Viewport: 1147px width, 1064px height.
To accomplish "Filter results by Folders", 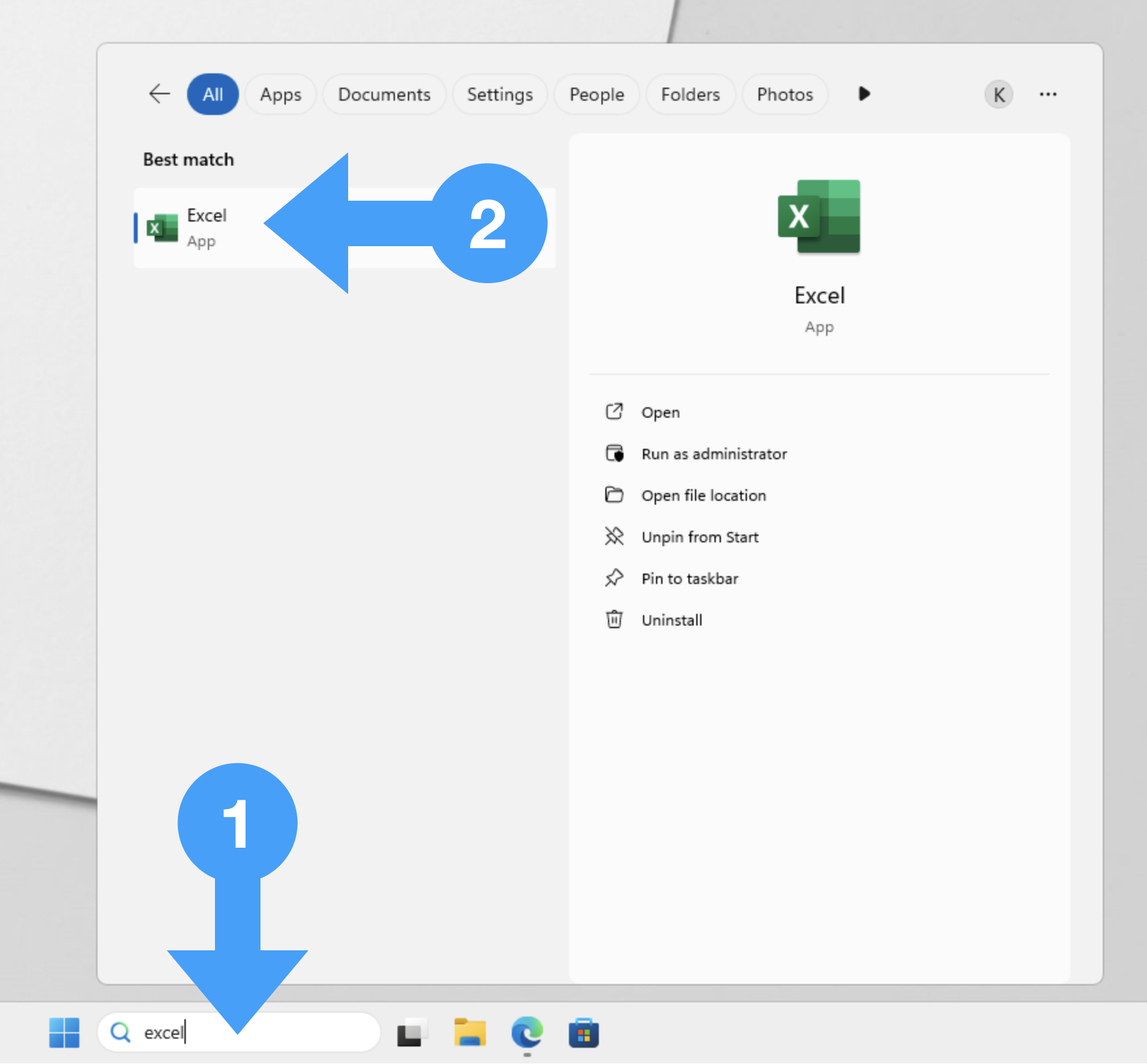I will [x=690, y=95].
